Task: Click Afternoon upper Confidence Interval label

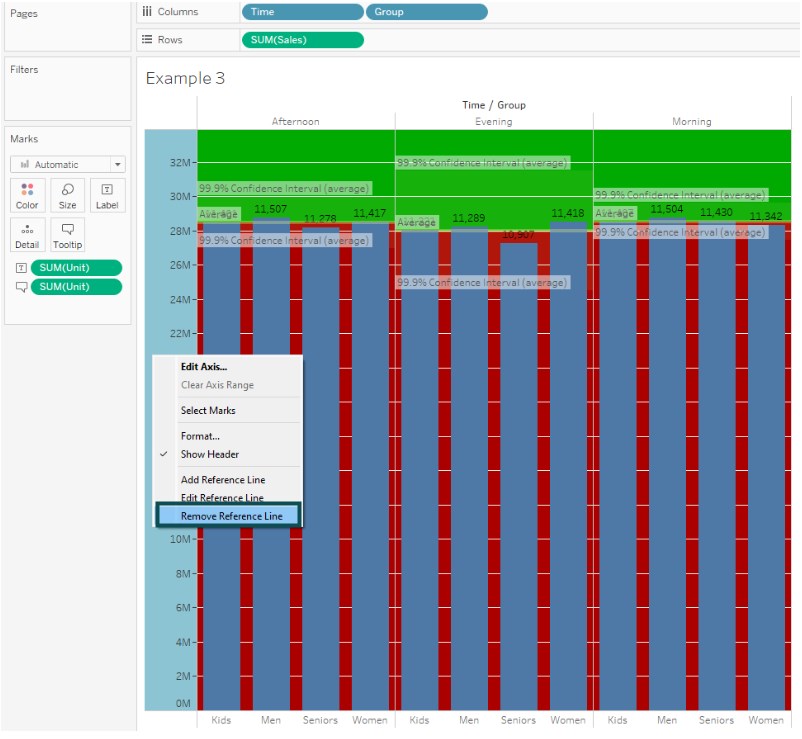Action: 284,189
